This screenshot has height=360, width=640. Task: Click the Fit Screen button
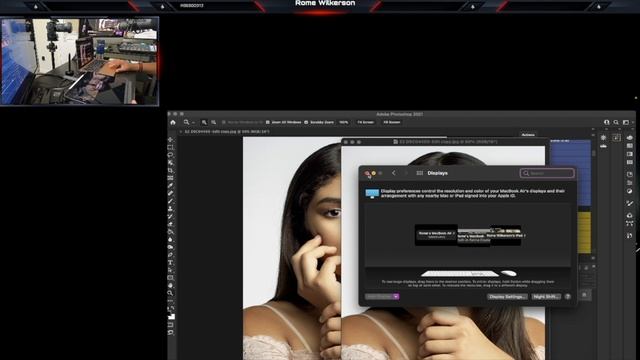[366, 122]
